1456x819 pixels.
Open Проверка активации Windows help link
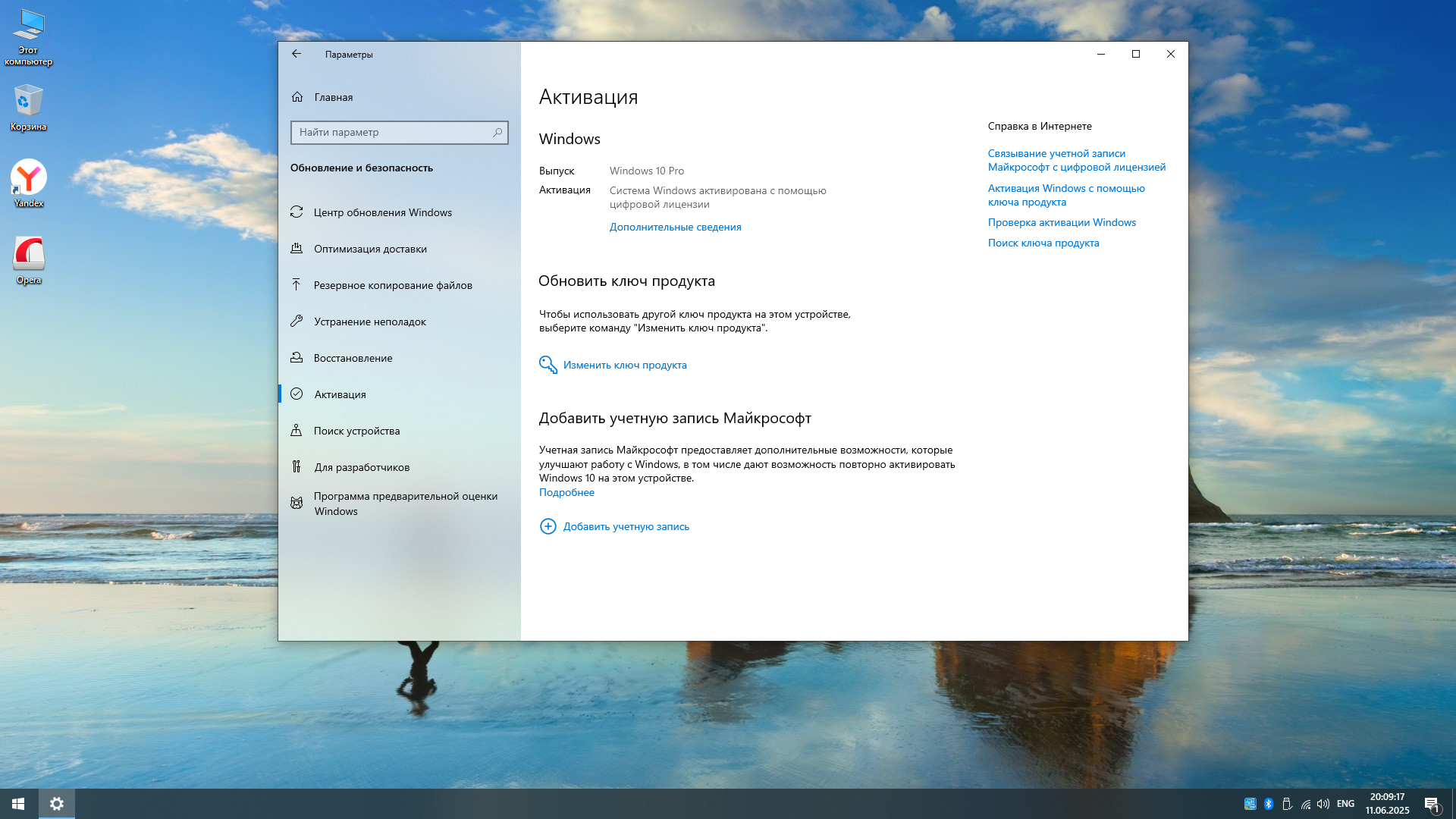click(x=1061, y=222)
